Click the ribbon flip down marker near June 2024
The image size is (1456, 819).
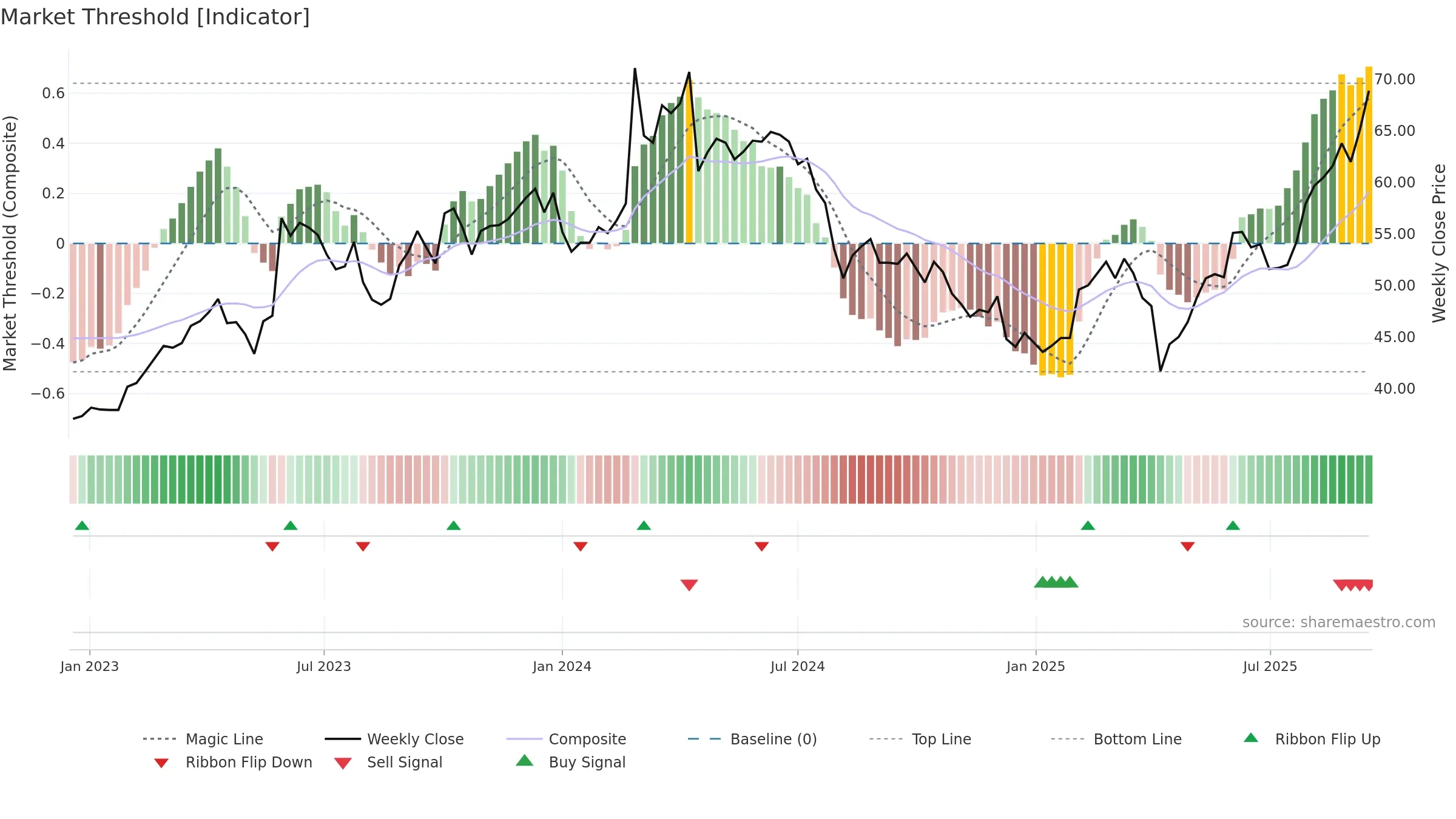[762, 547]
